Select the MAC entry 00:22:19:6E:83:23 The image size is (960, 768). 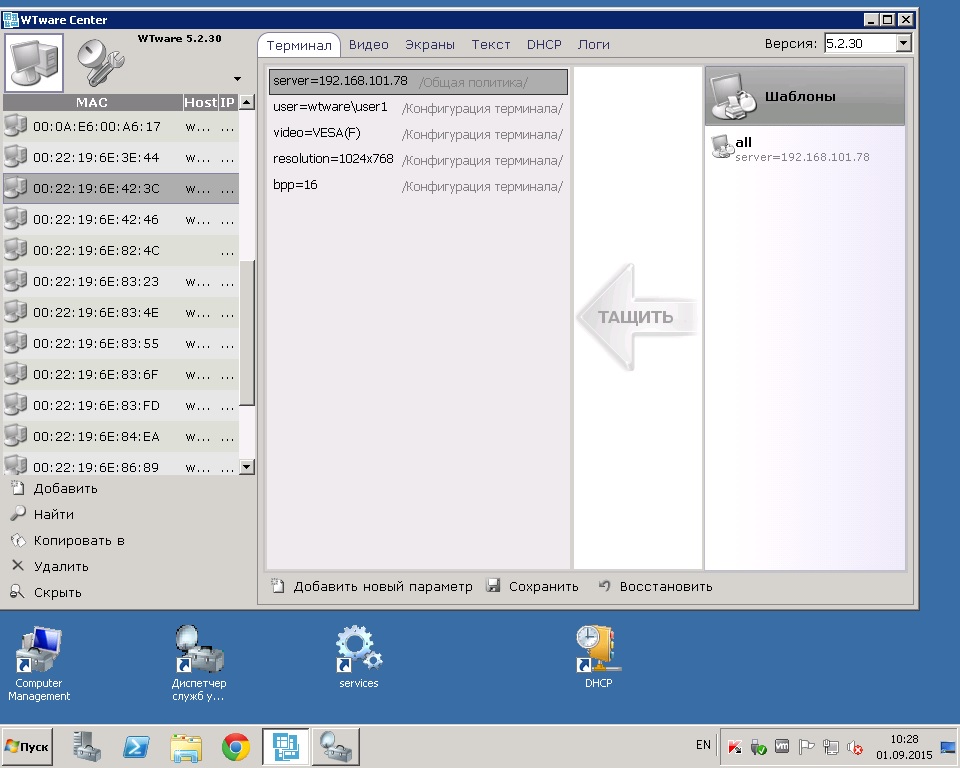[96, 282]
